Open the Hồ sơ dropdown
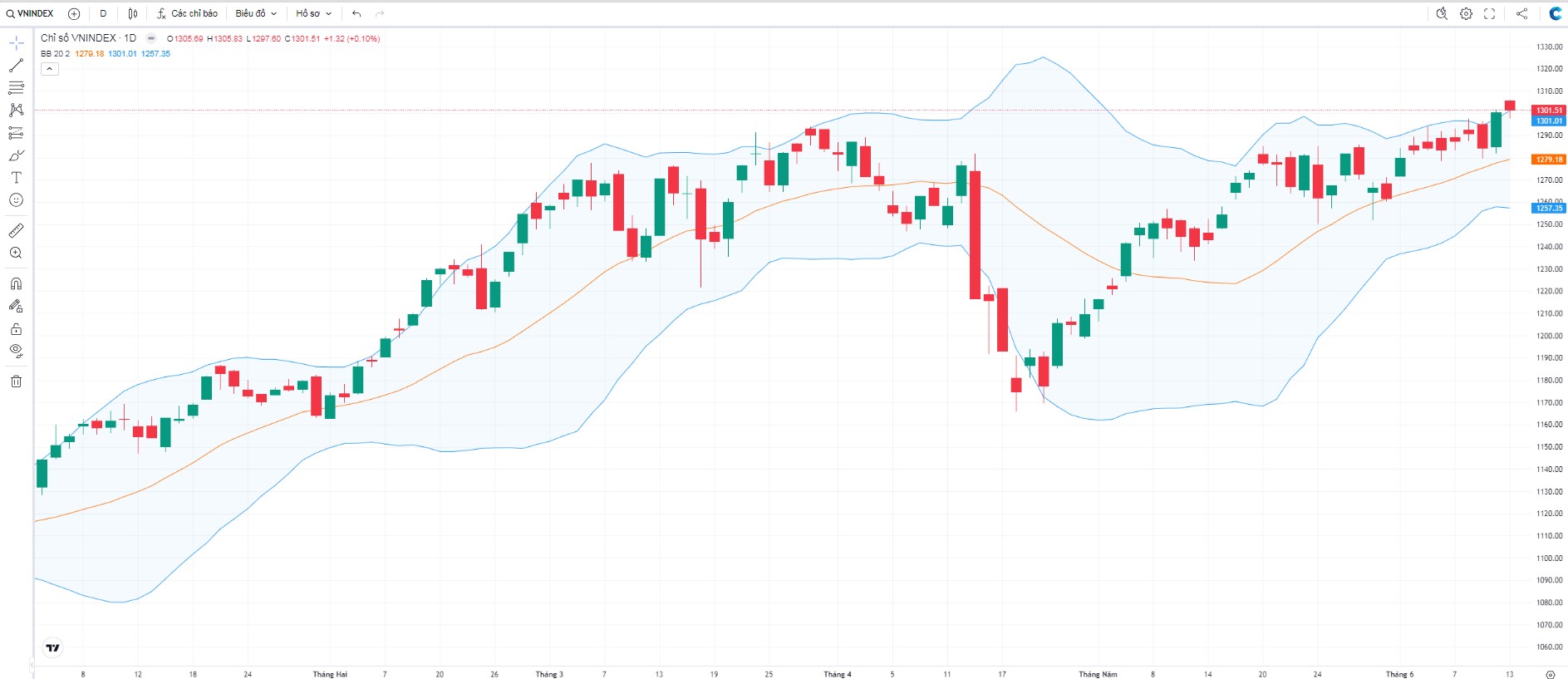This screenshot has width=1568, height=679. pos(313,13)
